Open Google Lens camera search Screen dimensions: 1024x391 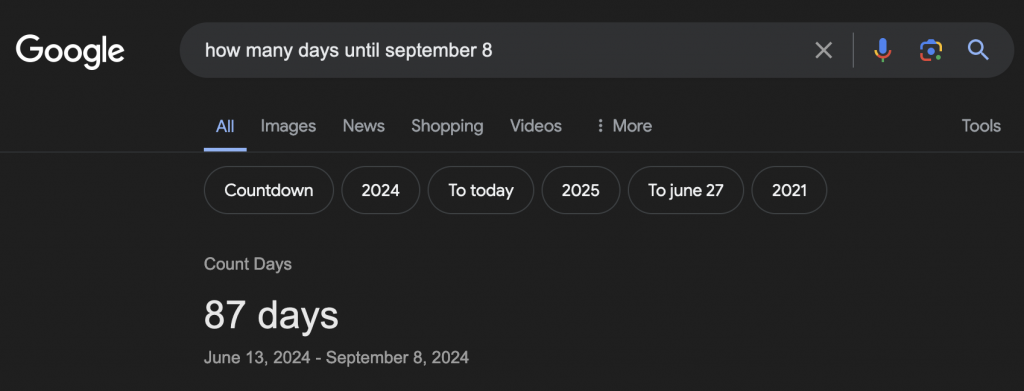[x=931, y=50]
